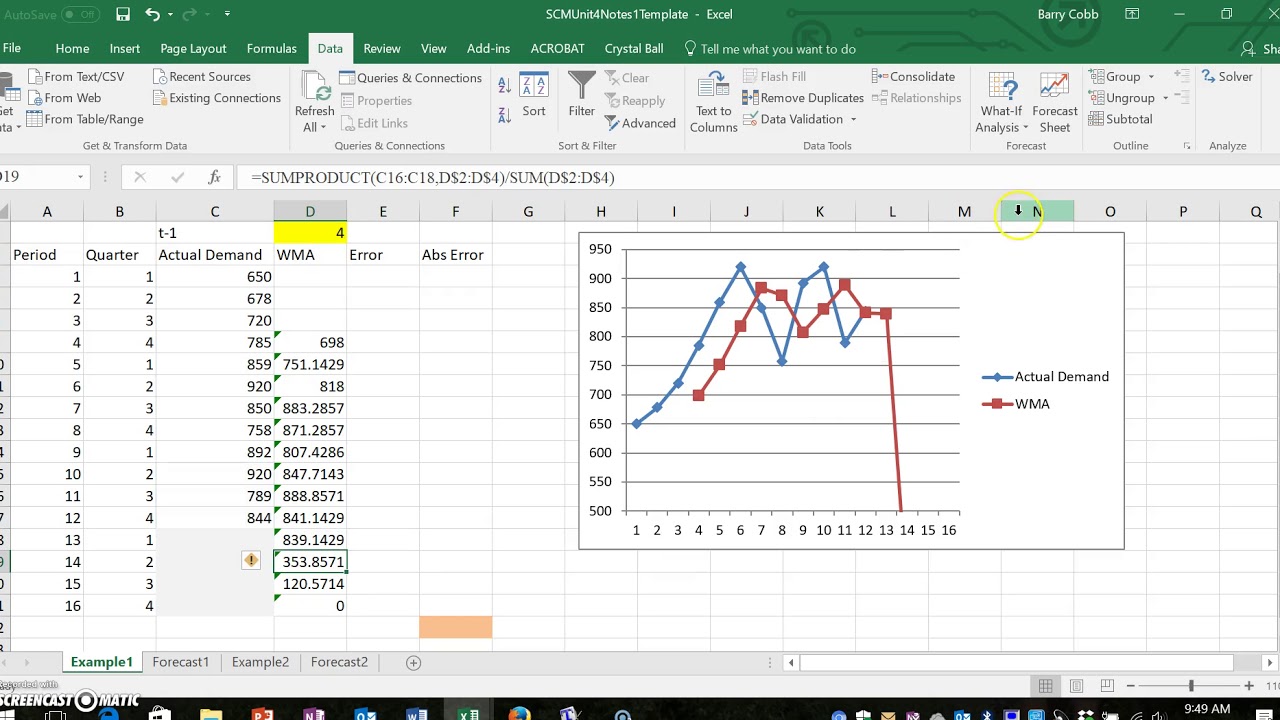The width and height of the screenshot is (1280, 720).
Task: Open the Crystal Ball tab
Action: pyautogui.click(x=634, y=48)
